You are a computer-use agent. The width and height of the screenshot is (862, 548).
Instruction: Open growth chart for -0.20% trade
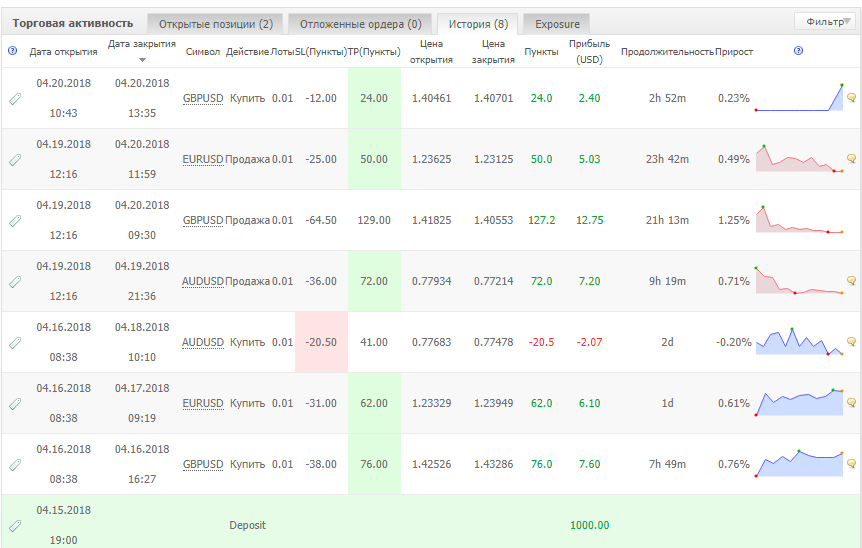[x=799, y=342]
